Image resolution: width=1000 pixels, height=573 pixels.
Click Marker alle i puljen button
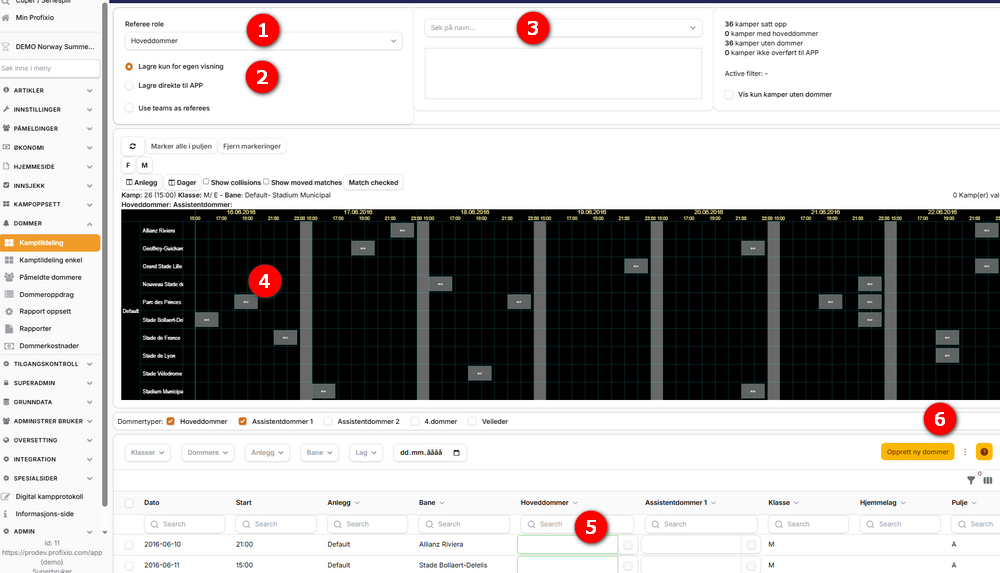pyautogui.click(x=181, y=146)
